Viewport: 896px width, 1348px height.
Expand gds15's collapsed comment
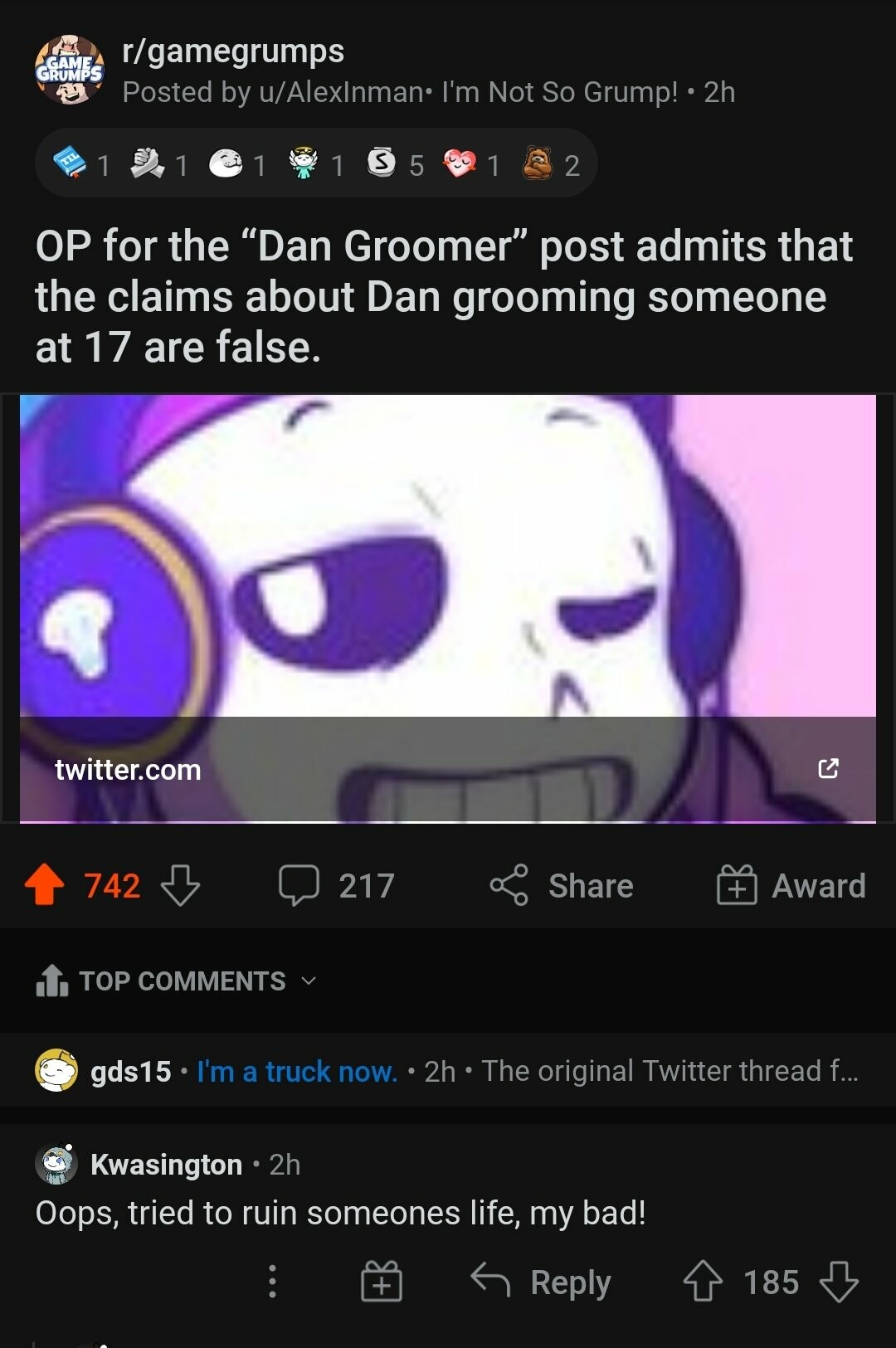(448, 1070)
